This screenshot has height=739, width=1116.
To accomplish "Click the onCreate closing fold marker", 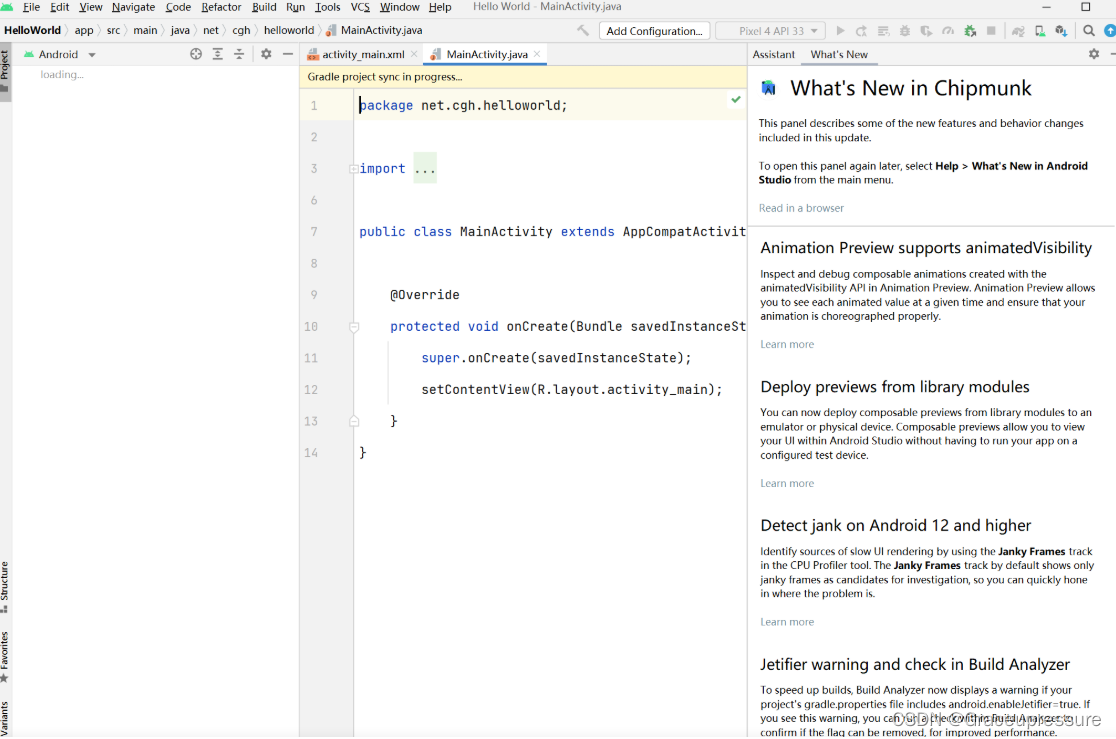I will tap(354, 421).
